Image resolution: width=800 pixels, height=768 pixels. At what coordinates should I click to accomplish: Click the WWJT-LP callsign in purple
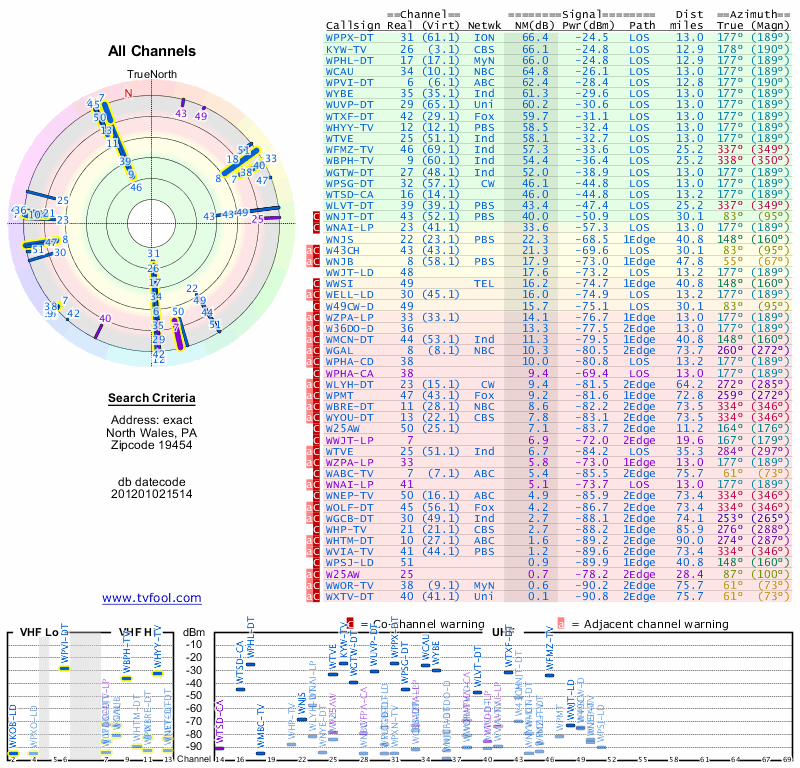(351, 439)
